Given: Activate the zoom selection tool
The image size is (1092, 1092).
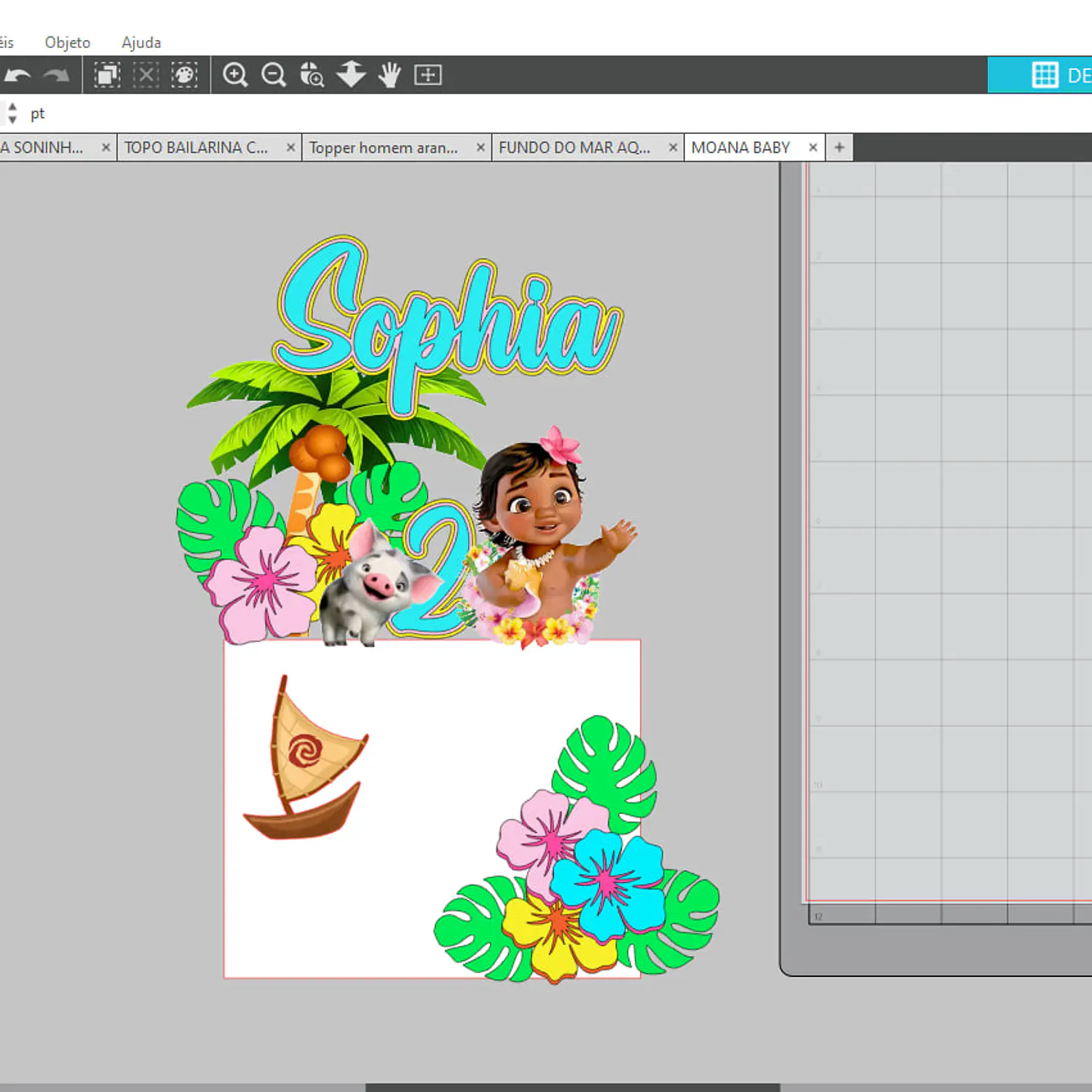Looking at the screenshot, I should point(312,75).
